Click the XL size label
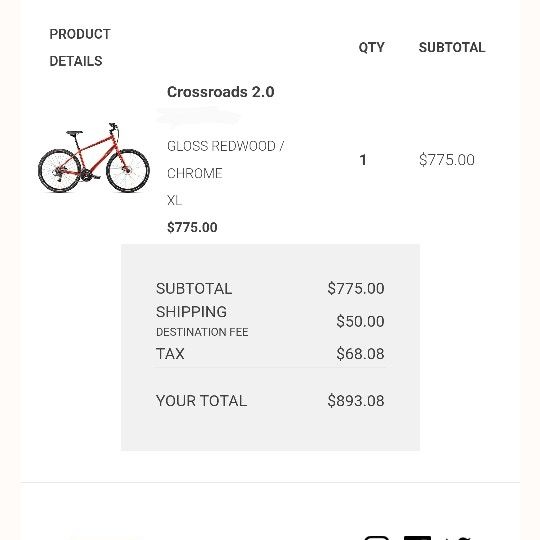540x540 pixels. pos(174,200)
